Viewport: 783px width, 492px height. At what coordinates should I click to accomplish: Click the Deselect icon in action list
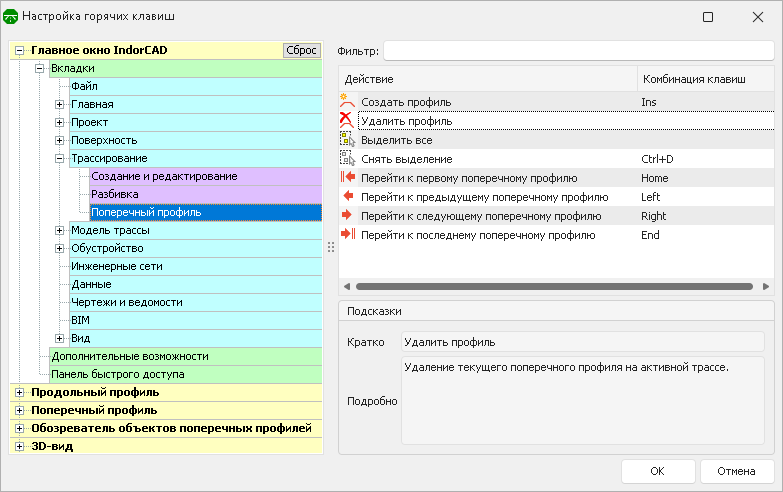pyautogui.click(x=347, y=159)
